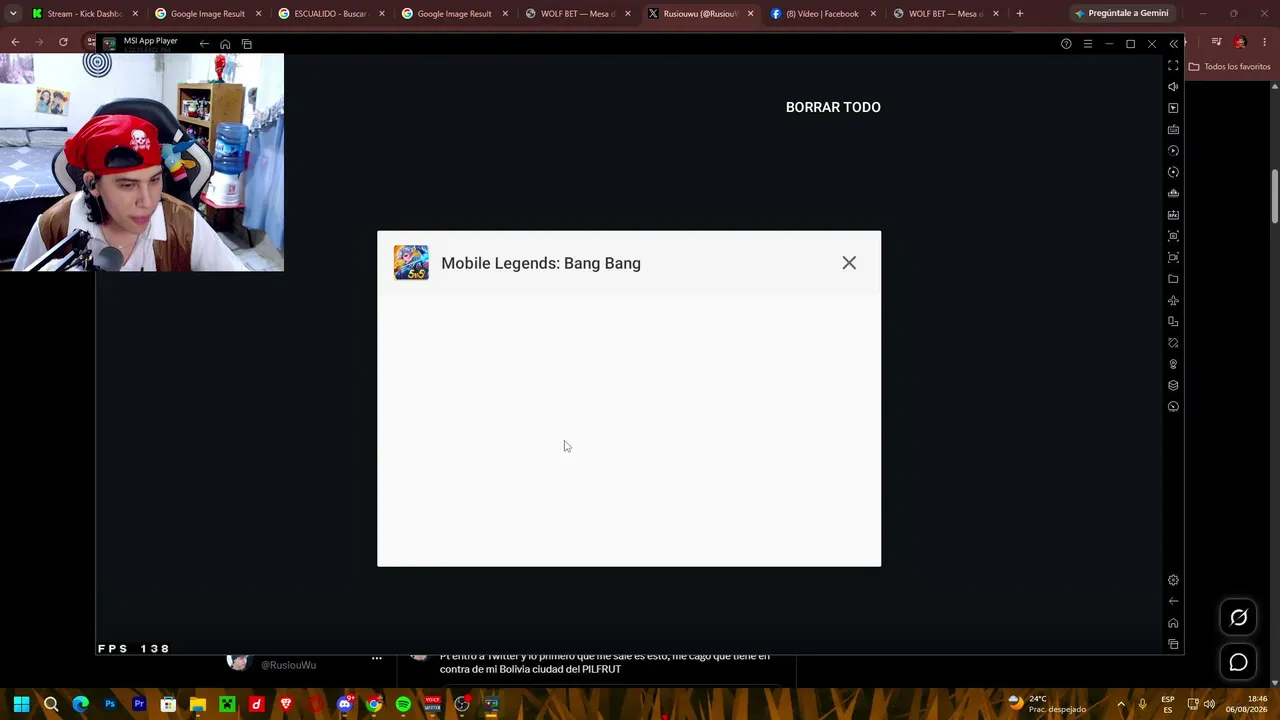Click the black circular swirl-logo button on the right edge

(1238, 617)
